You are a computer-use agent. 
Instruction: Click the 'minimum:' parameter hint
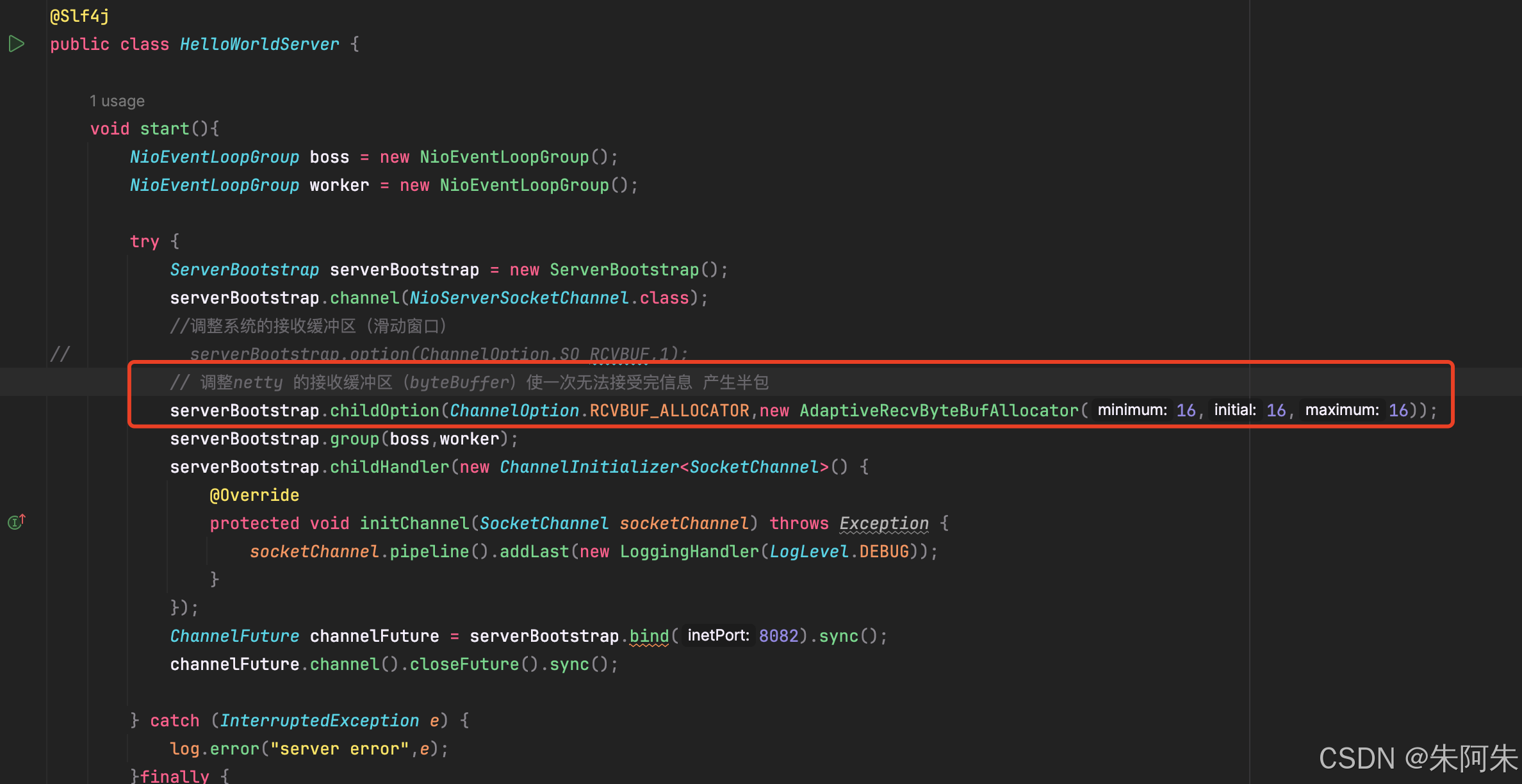1132,410
